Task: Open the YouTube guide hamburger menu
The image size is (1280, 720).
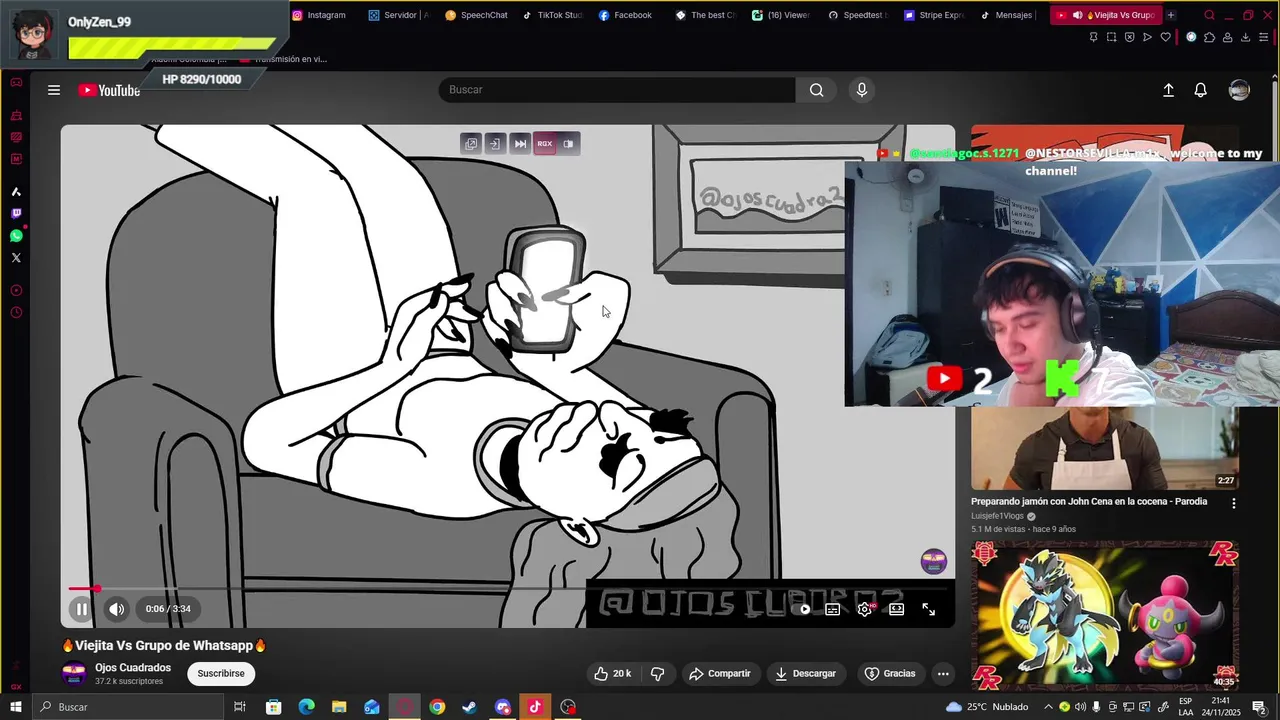Action: 54,90
